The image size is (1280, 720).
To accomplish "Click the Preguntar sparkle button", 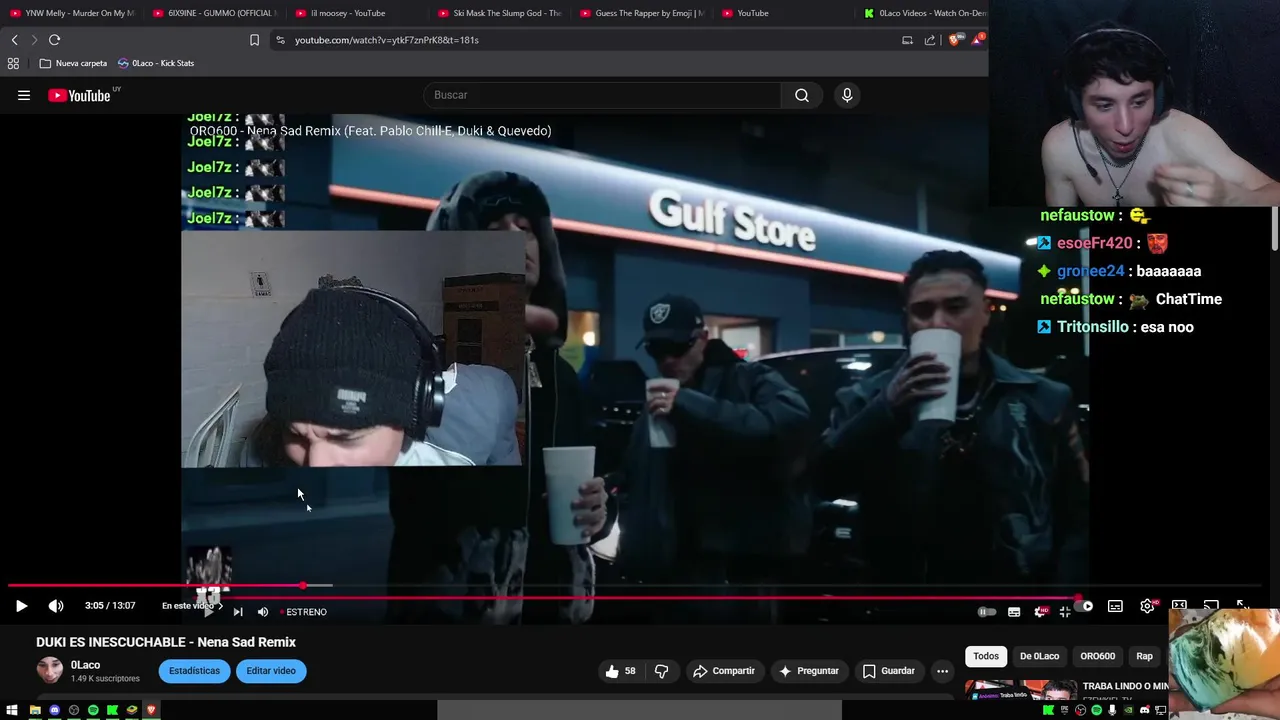I will point(809,671).
